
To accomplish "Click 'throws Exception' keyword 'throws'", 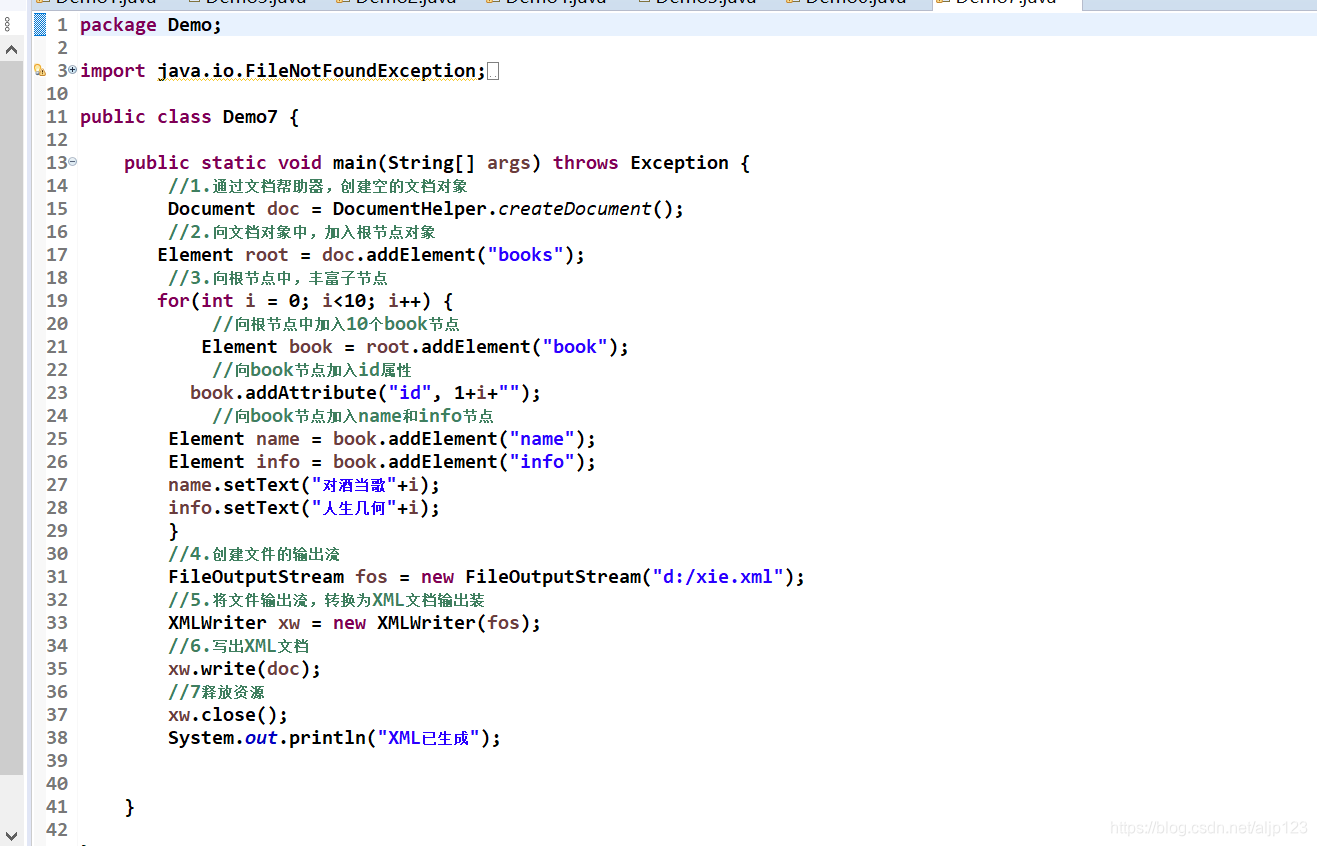I will [585, 163].
